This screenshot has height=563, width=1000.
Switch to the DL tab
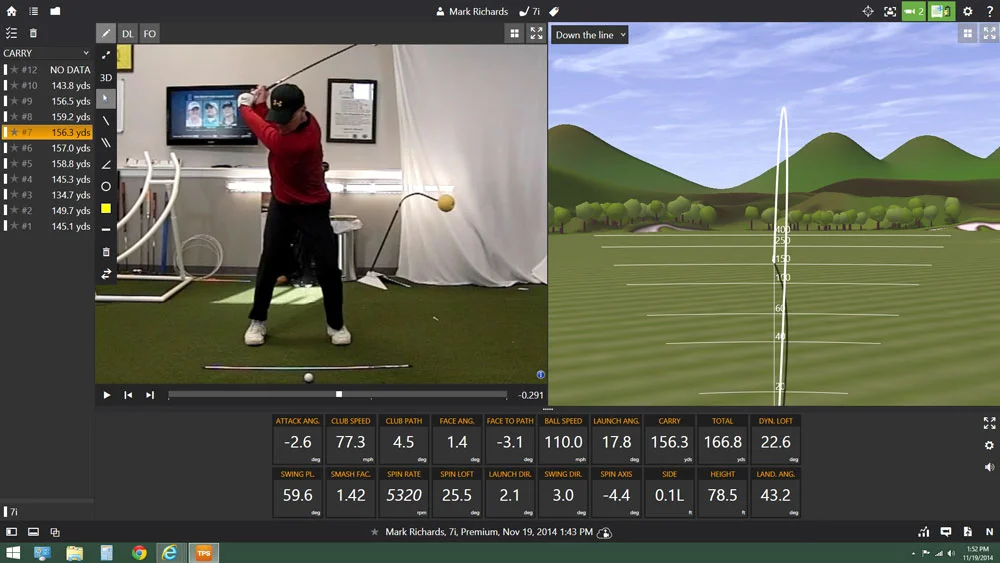[x=128, y=34]
